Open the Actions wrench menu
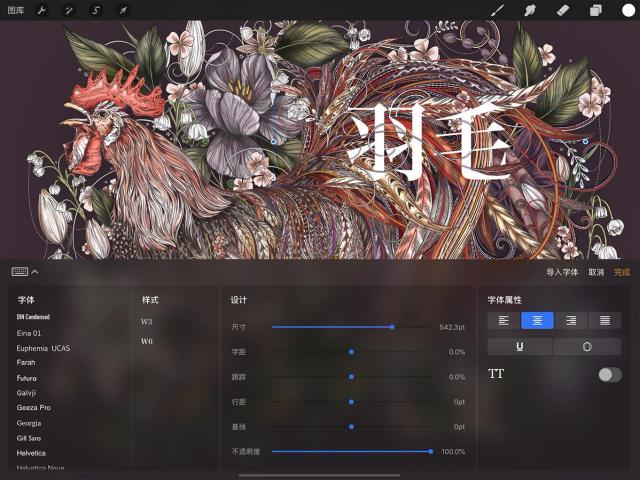Viewport: 640px width, 480px height. click(42, 10)
